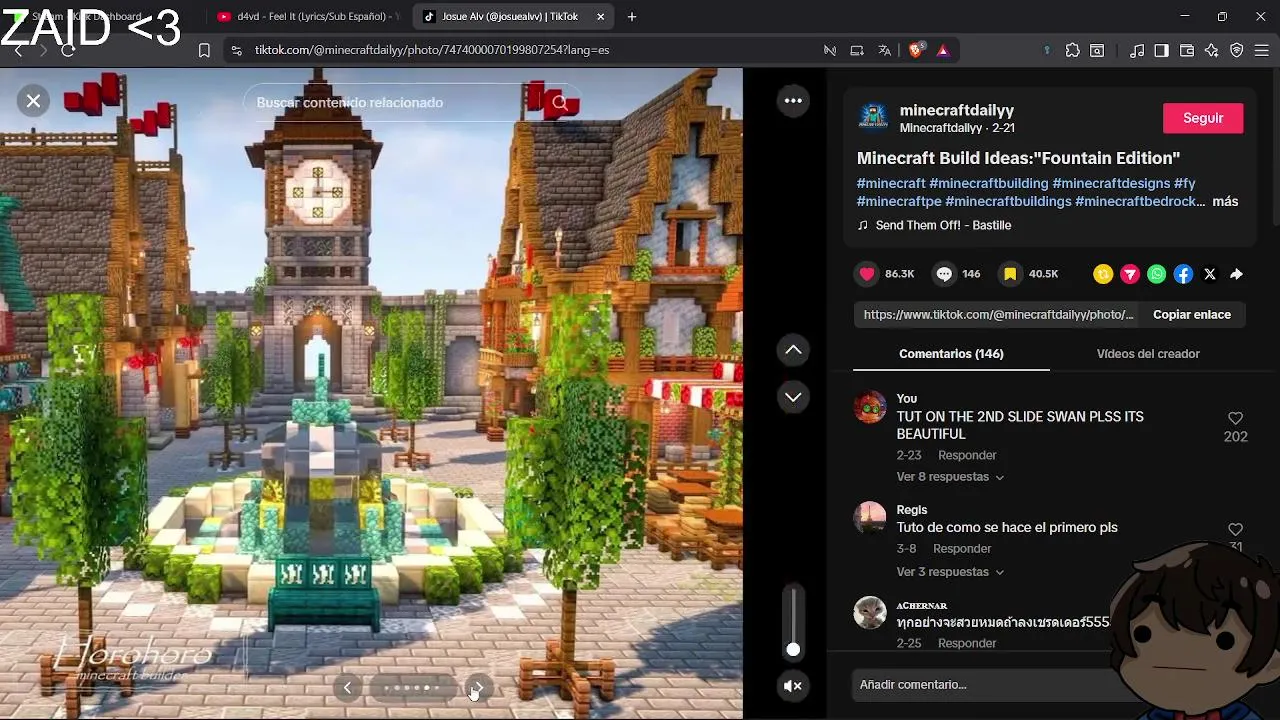Open the Brave Rewards triangle icon

point(943,50)
